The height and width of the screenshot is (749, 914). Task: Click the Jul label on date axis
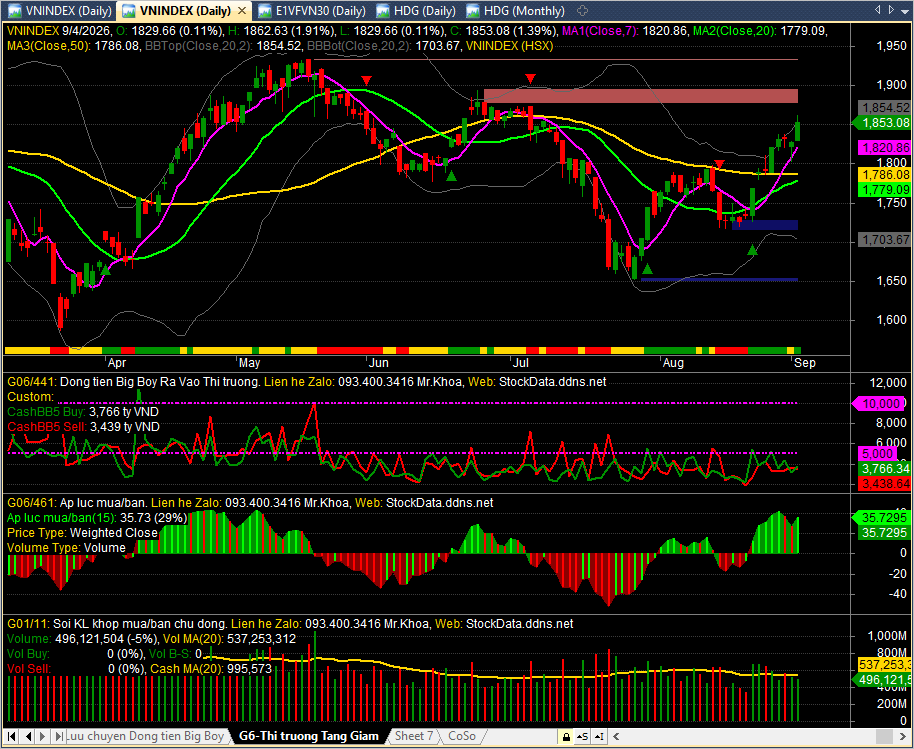520,363
